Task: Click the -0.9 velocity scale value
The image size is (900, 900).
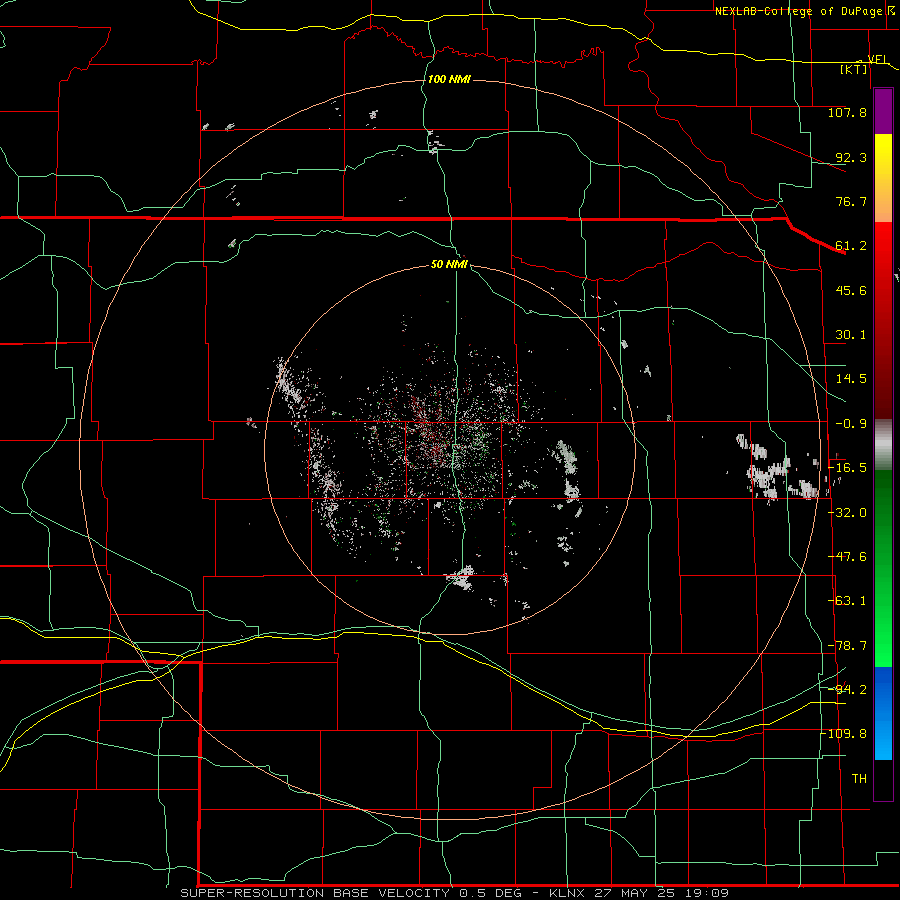Action: (x=851, y=424)
